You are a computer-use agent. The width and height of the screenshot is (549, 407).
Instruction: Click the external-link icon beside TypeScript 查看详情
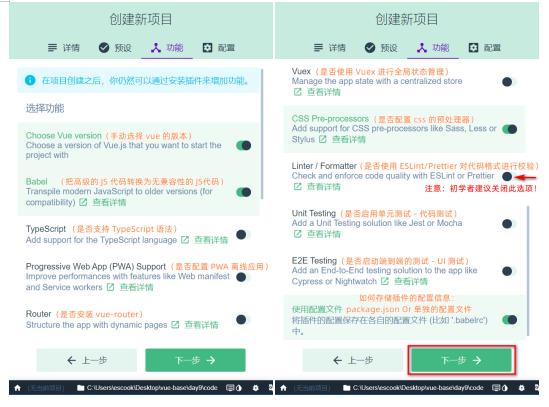point(185,240)
